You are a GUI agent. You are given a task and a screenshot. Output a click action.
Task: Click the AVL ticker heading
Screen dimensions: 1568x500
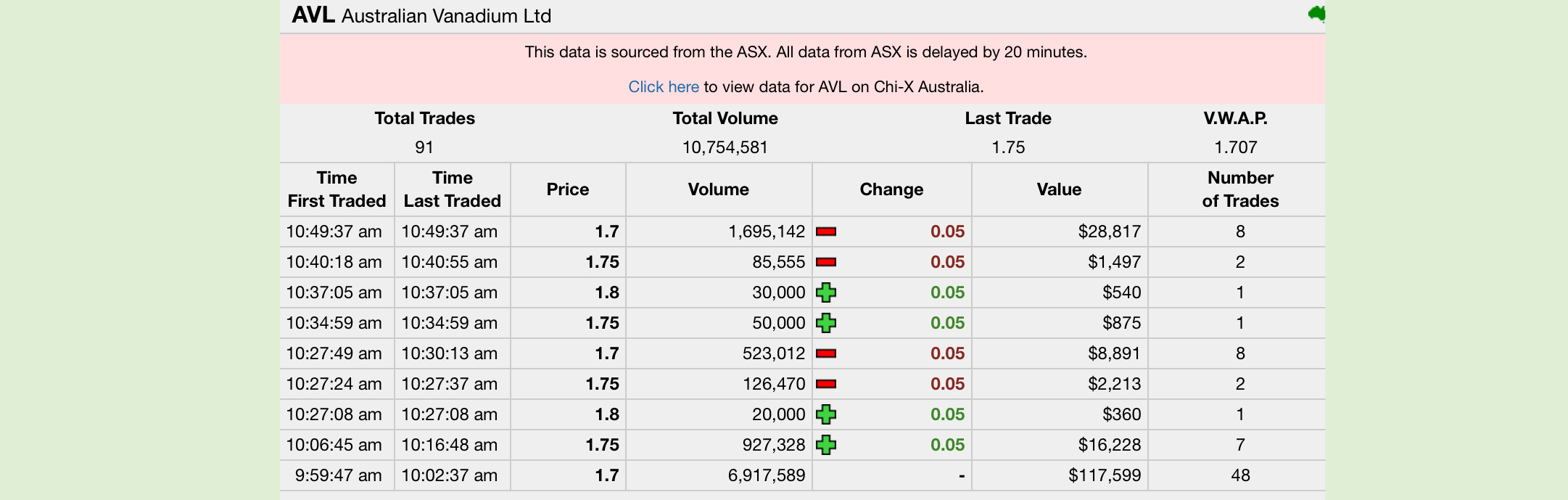[313, 15]
